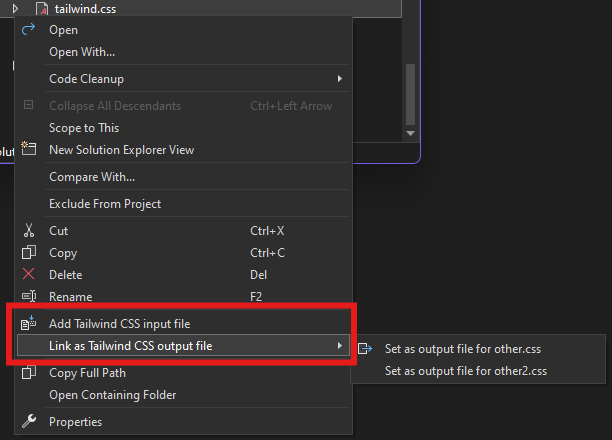This screenshot has height=440, width=612.
Task: Click the red Delete X icon
Action: pos(28,274)
